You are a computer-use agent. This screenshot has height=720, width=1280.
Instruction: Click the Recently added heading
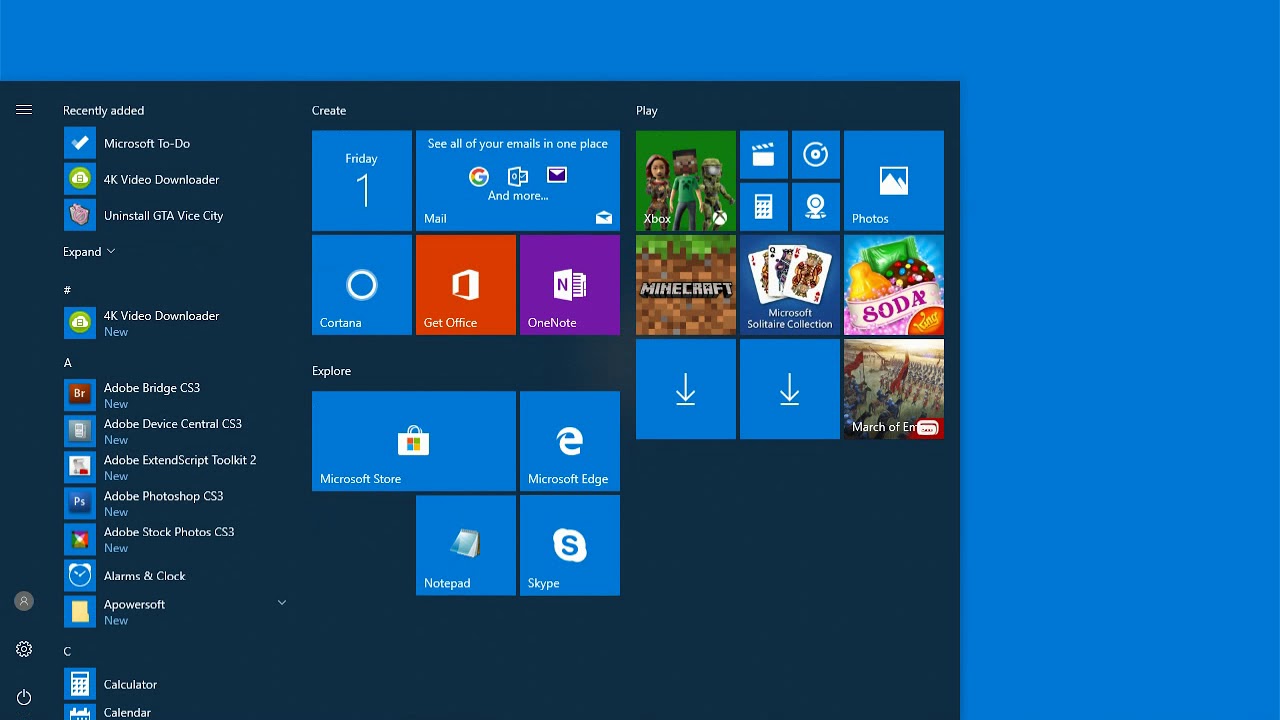[x=104, y=110]
